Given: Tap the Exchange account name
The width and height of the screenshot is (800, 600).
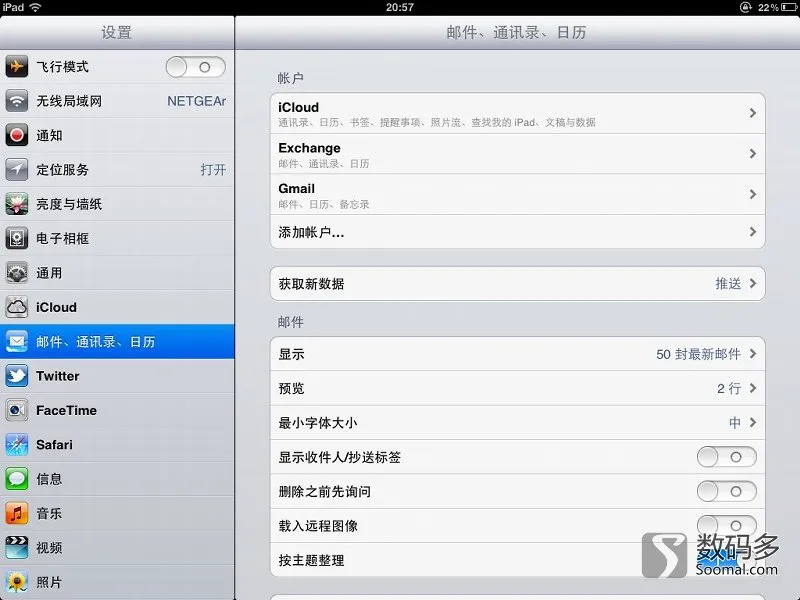Looking at the screenshot, I should point(309,148).
